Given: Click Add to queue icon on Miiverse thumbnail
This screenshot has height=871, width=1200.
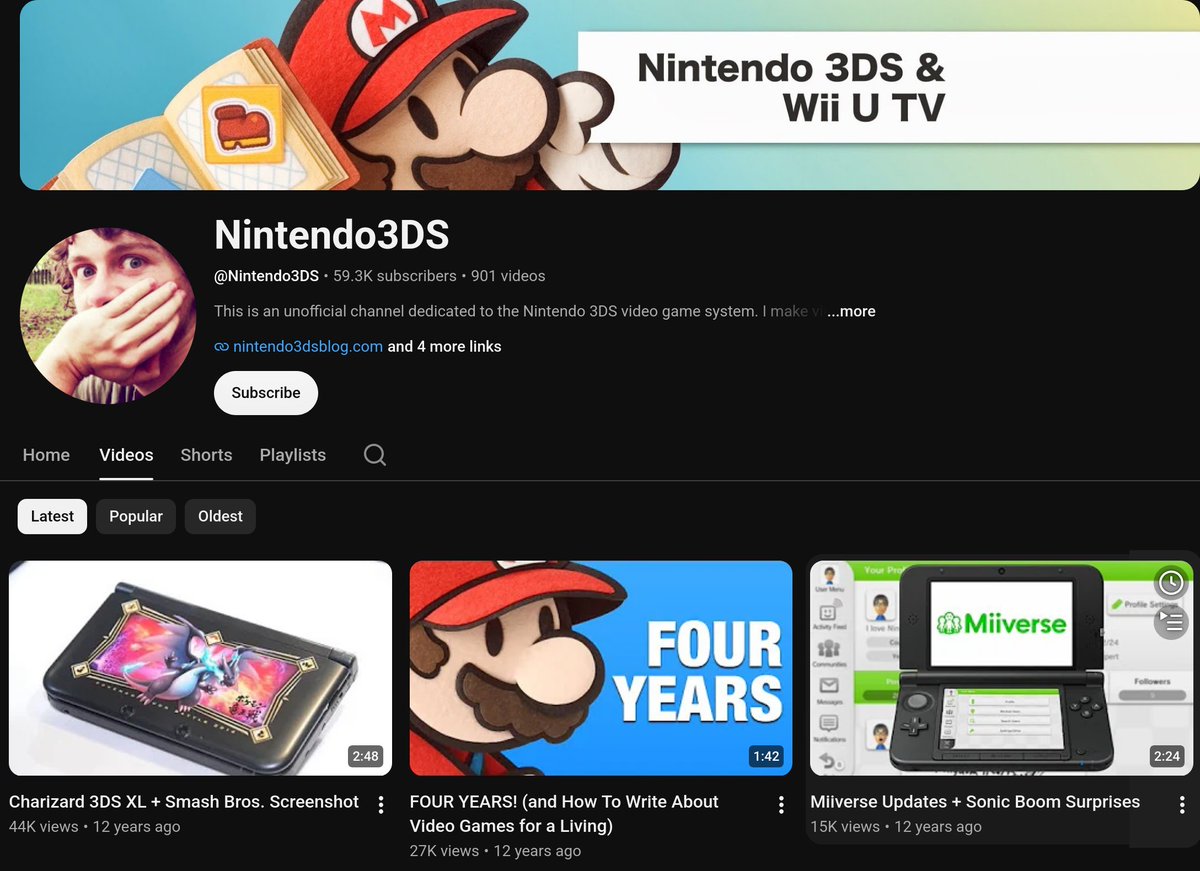Looking at the screenshot, I should 1170,623.
